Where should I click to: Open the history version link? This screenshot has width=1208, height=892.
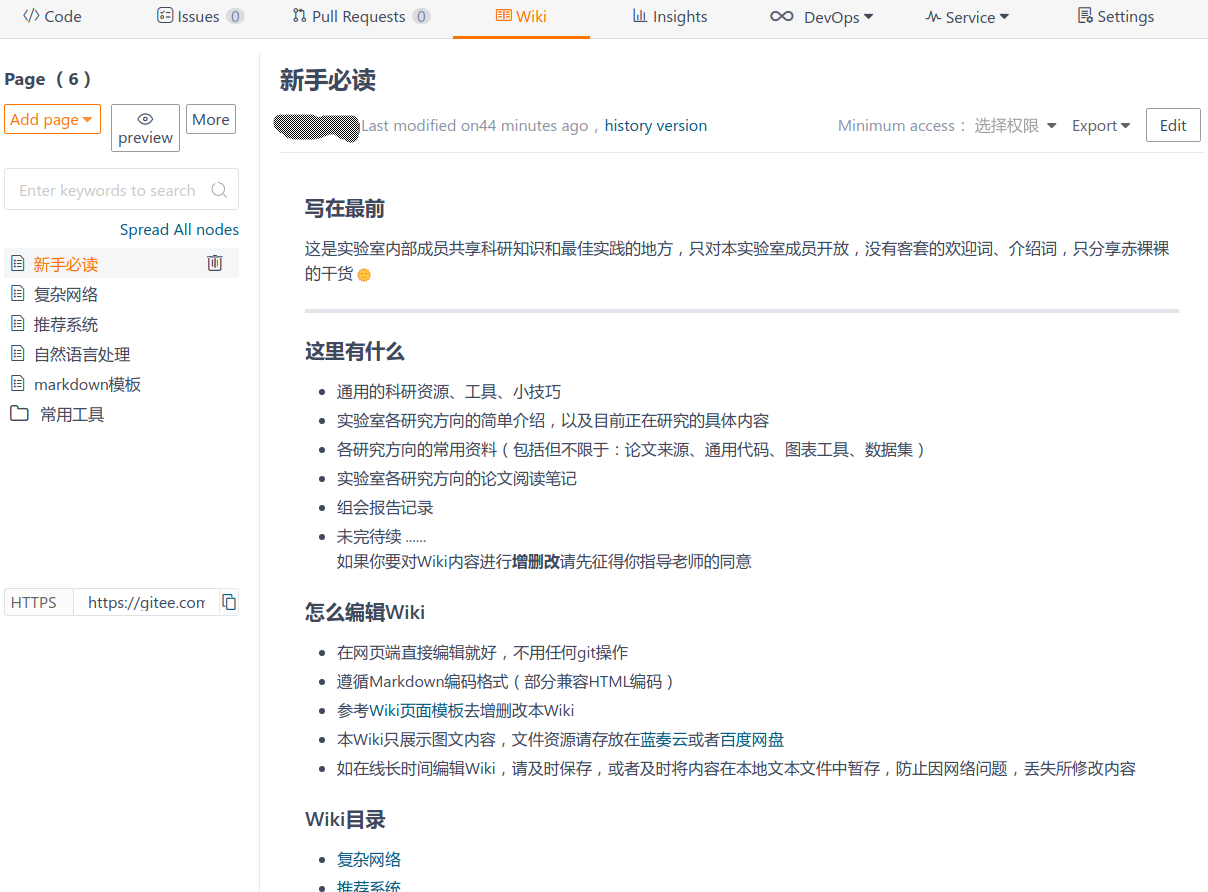[655, 125]
